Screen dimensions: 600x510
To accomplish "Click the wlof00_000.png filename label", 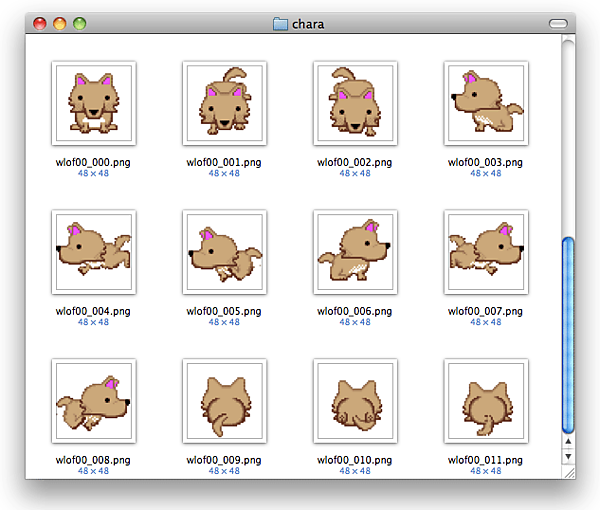I will 93,162.
